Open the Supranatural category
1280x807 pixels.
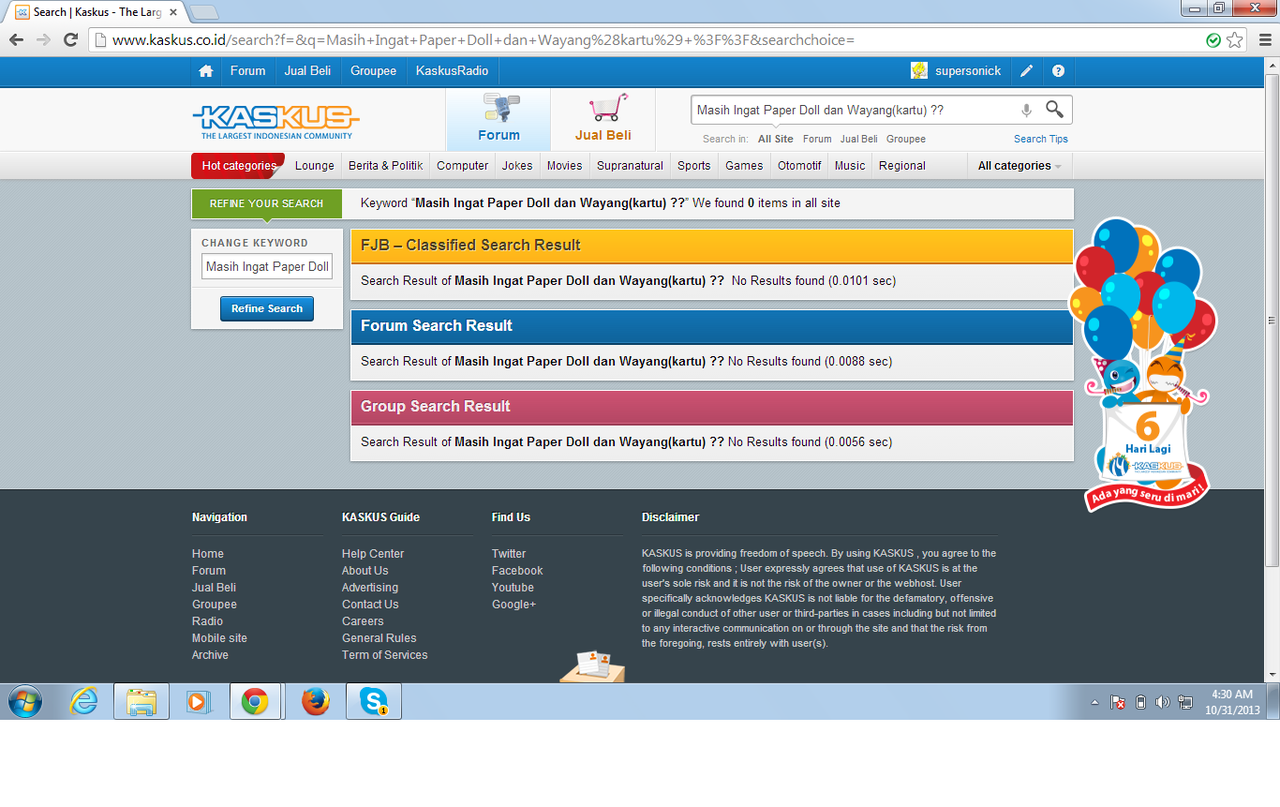(630, 166)
